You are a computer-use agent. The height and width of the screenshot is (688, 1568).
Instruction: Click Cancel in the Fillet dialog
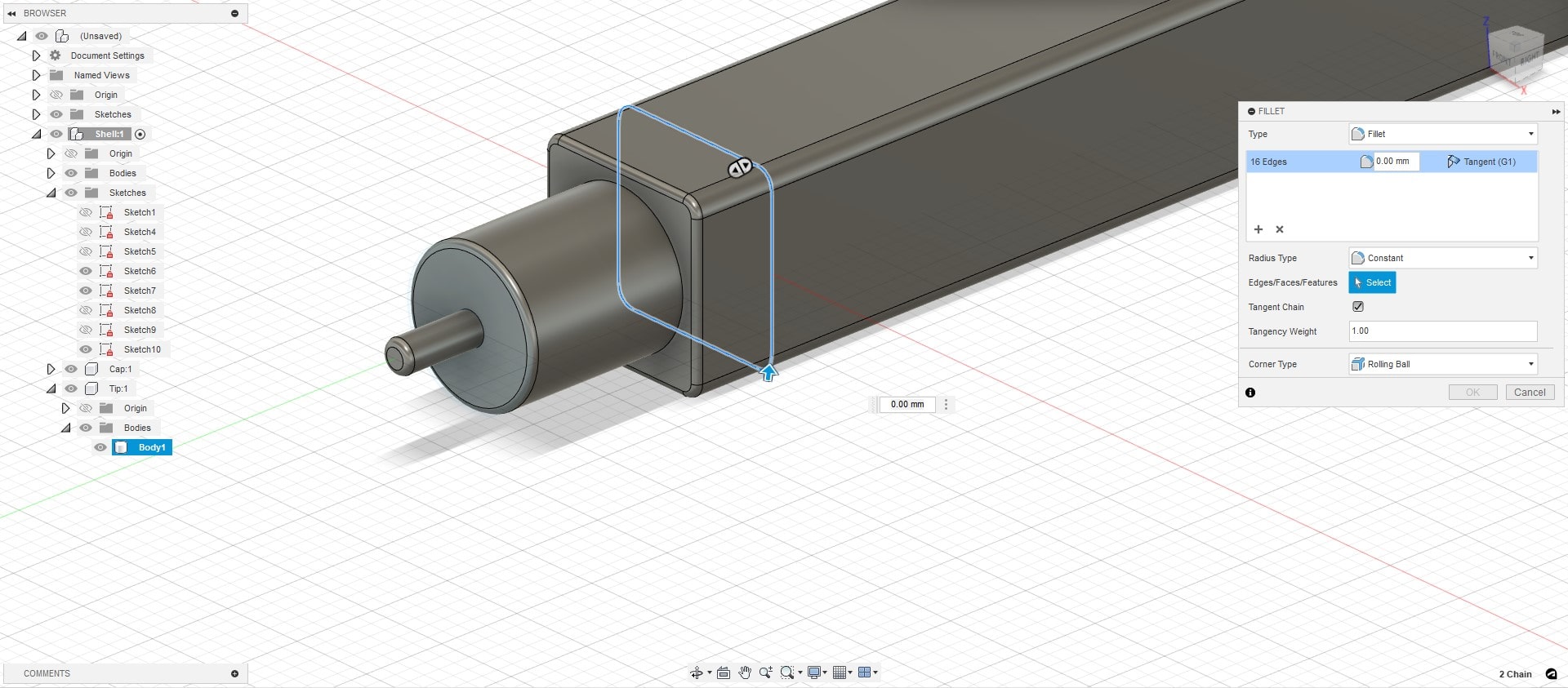(1530, 393)
